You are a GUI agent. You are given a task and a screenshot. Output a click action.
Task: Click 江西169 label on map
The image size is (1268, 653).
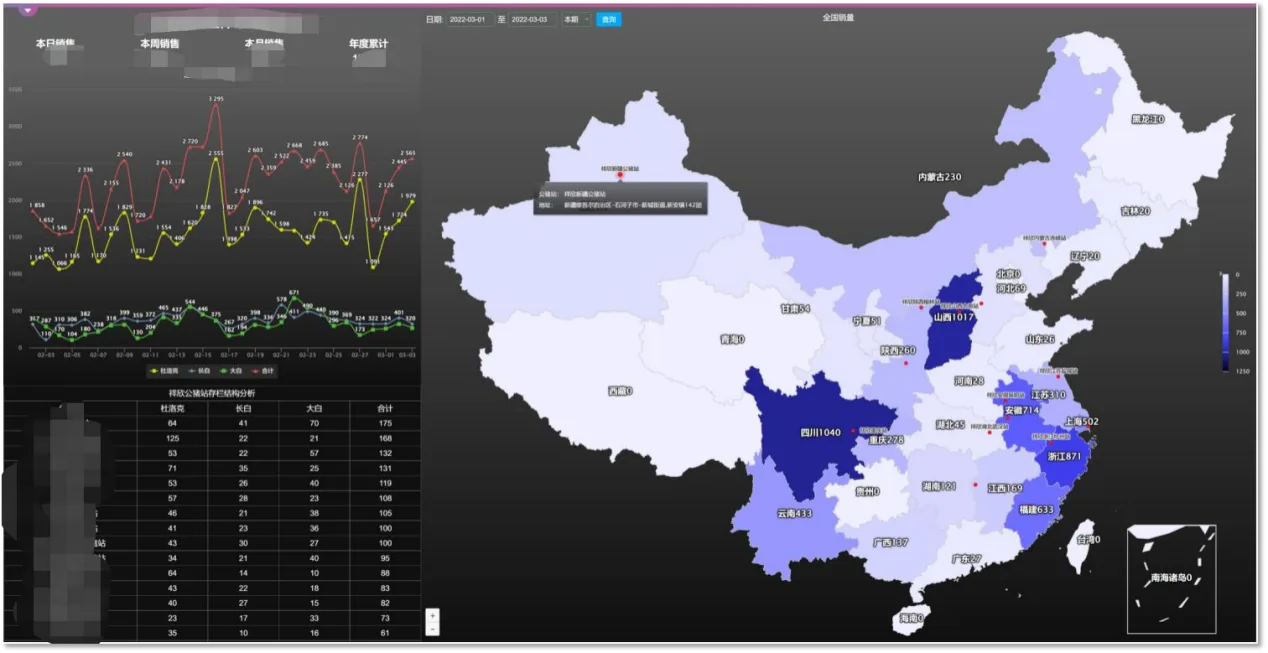(1005, 489)
